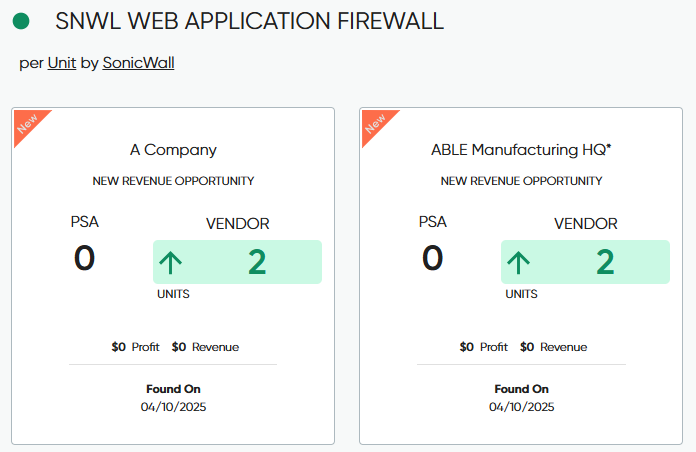The height and width of the screenshot is (452, 696).
Task: Click Found On date on A Company card
Action: tap(173, 407)
